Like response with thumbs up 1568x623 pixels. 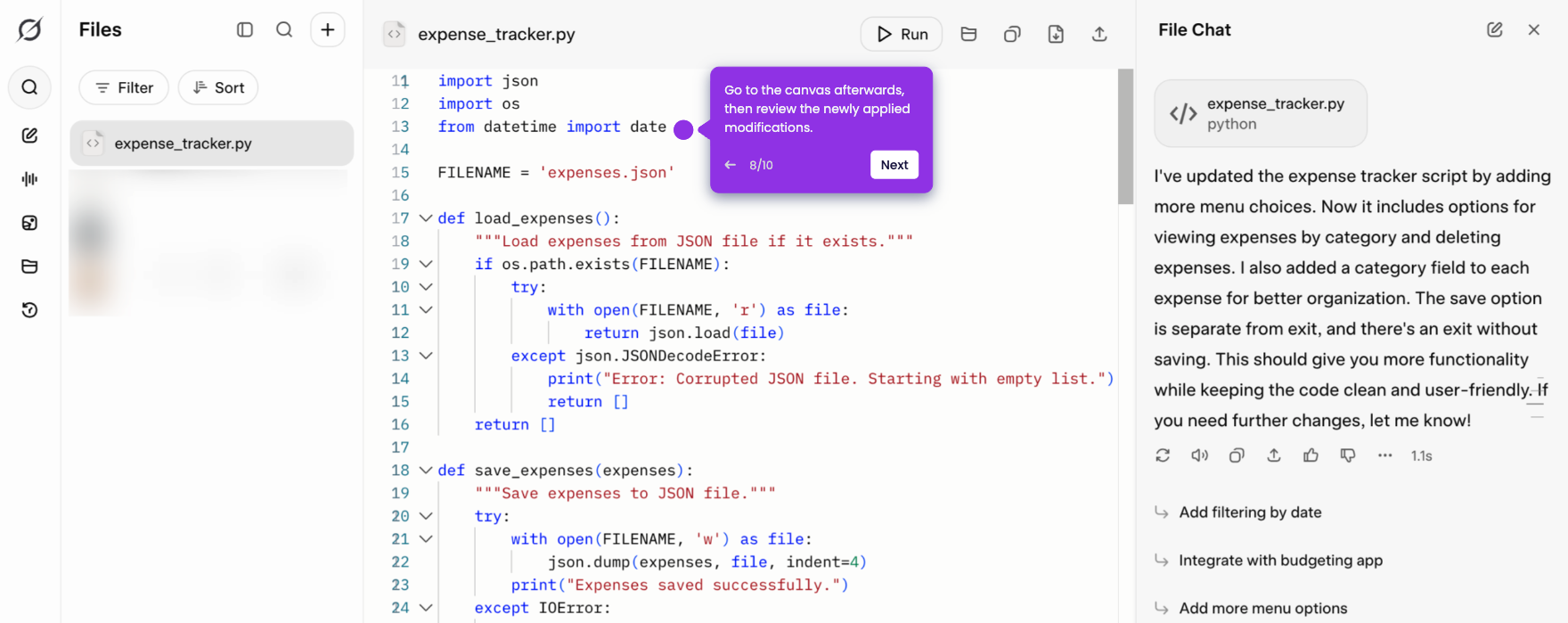point(1311,455)
